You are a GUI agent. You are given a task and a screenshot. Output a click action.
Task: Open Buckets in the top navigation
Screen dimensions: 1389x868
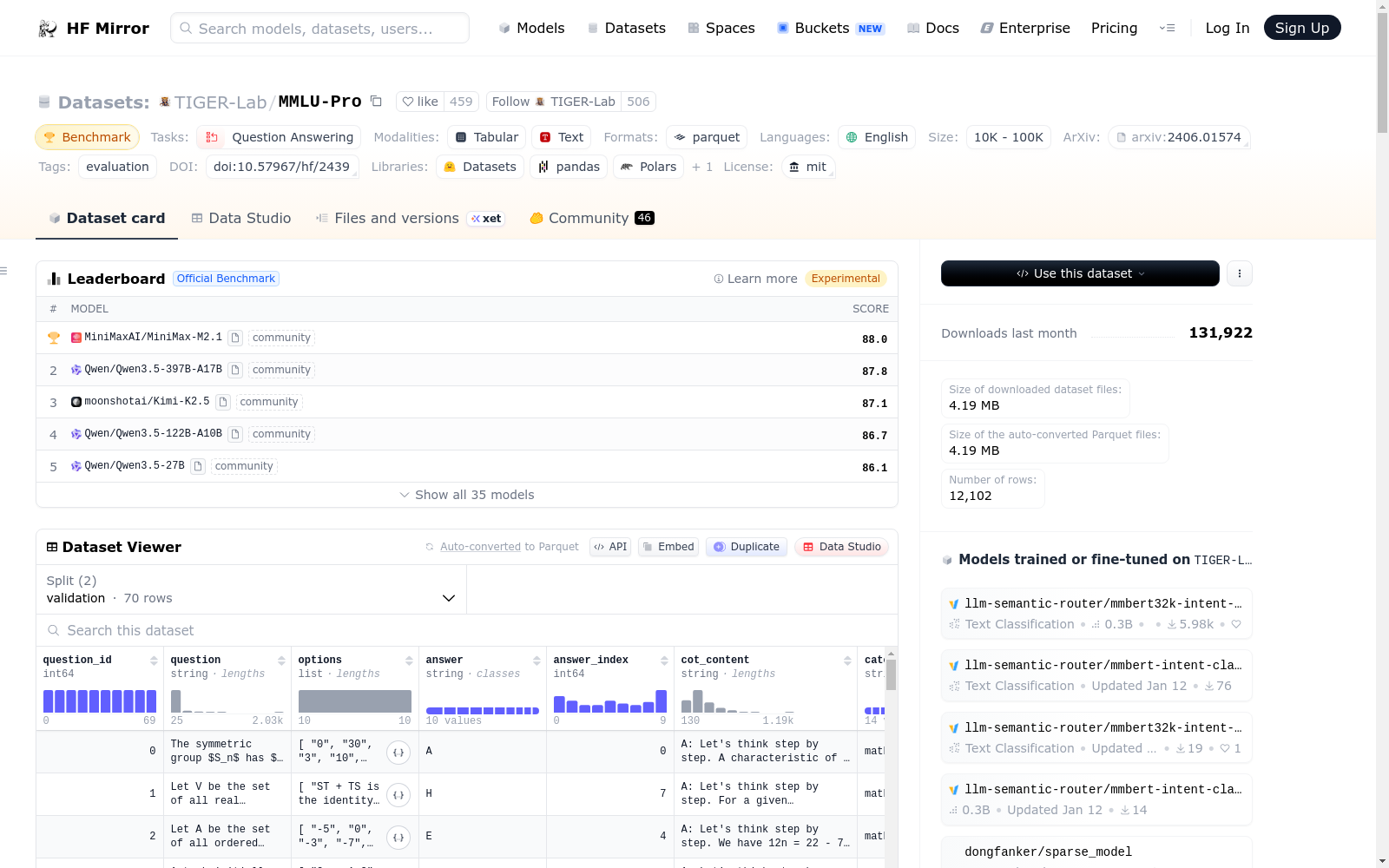click(x=831, y=28)
